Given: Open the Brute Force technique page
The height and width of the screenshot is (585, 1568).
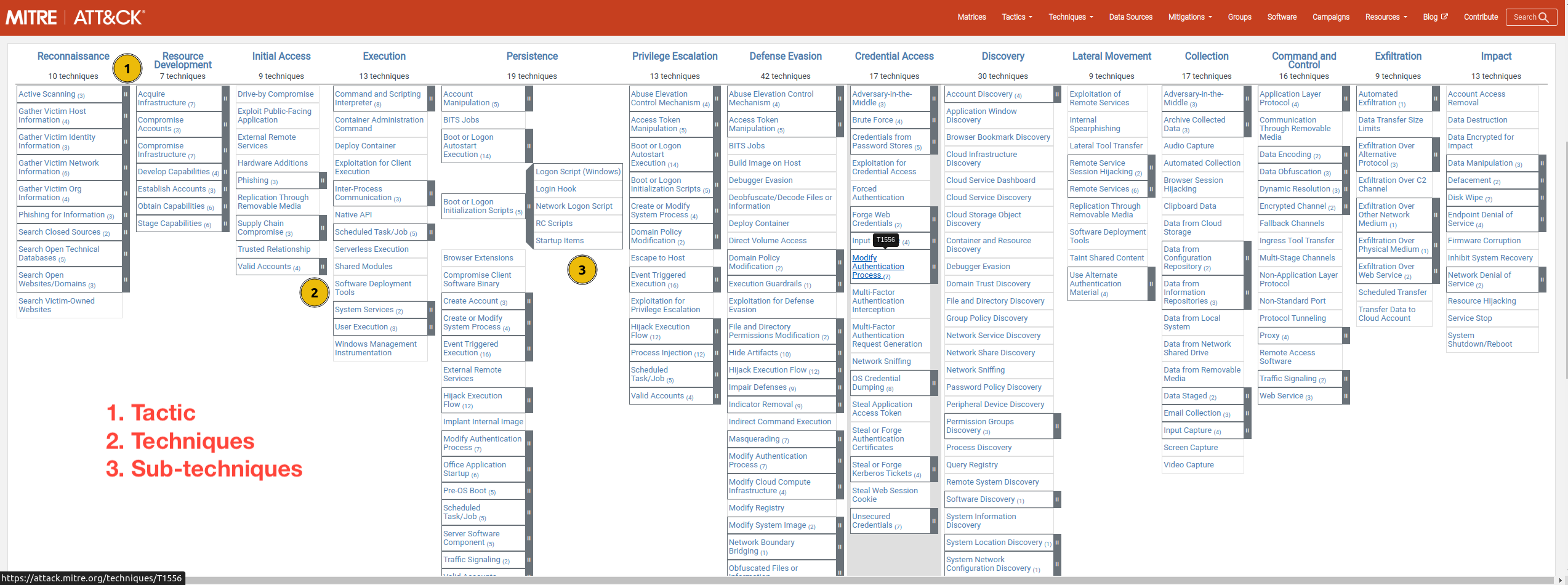Looking at the screenshot, I should 872,119.
